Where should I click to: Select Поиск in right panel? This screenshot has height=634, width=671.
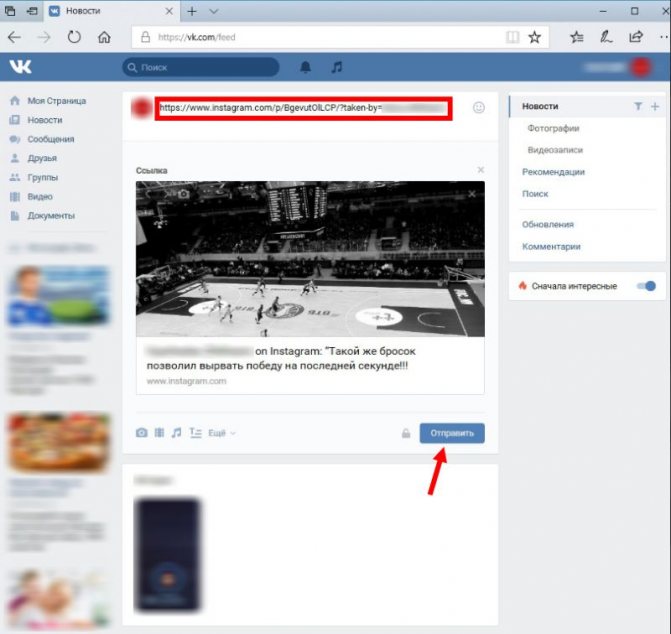pos(535,194)
